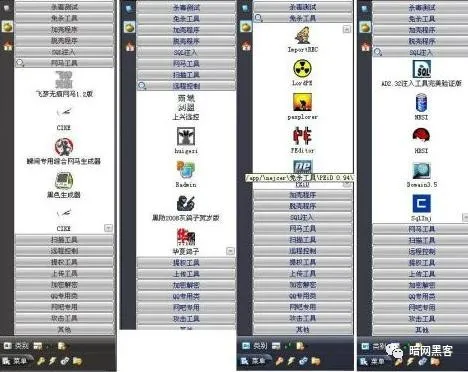Open the 华夏鸽子 tool icon
This screenshot has height=372, width=468.
[186, 237]
